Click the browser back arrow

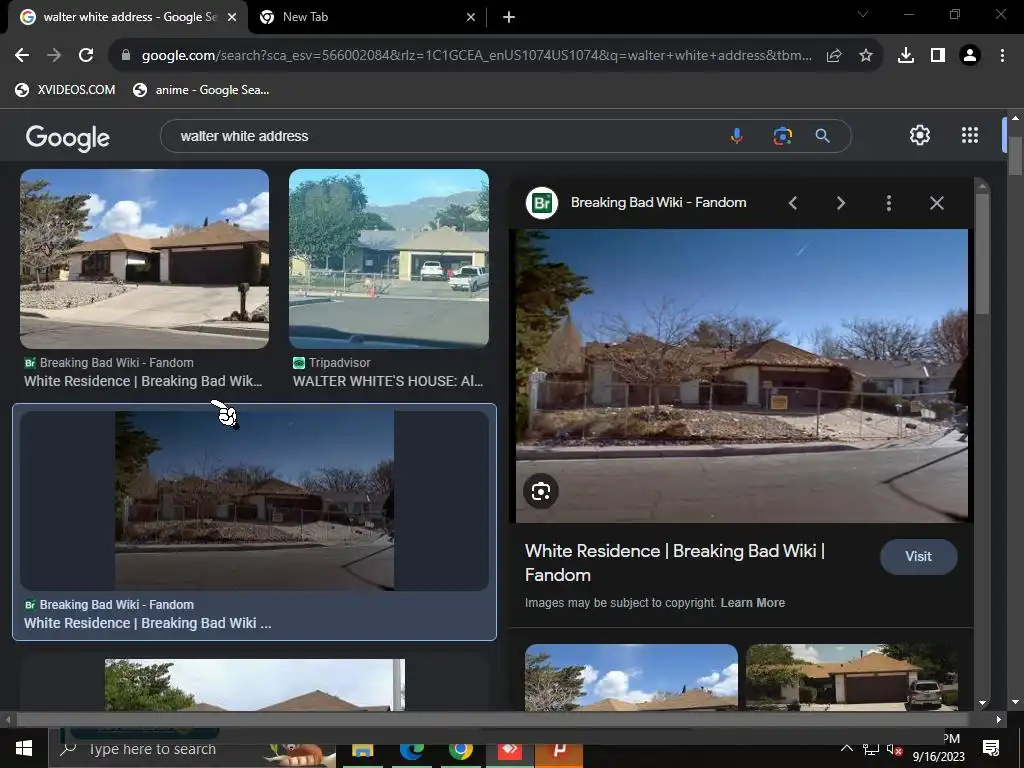click(x=22, y=56)
